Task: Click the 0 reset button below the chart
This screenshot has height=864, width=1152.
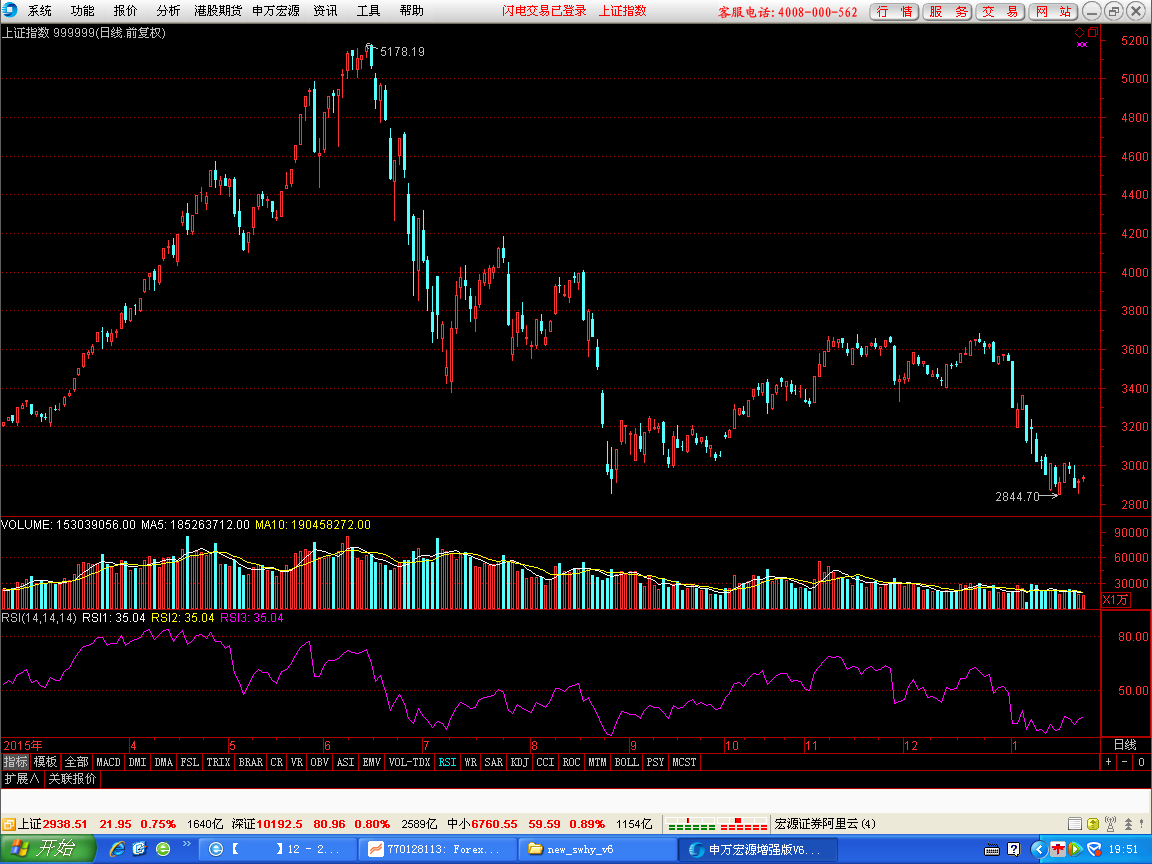Action: coord(1141,762)
